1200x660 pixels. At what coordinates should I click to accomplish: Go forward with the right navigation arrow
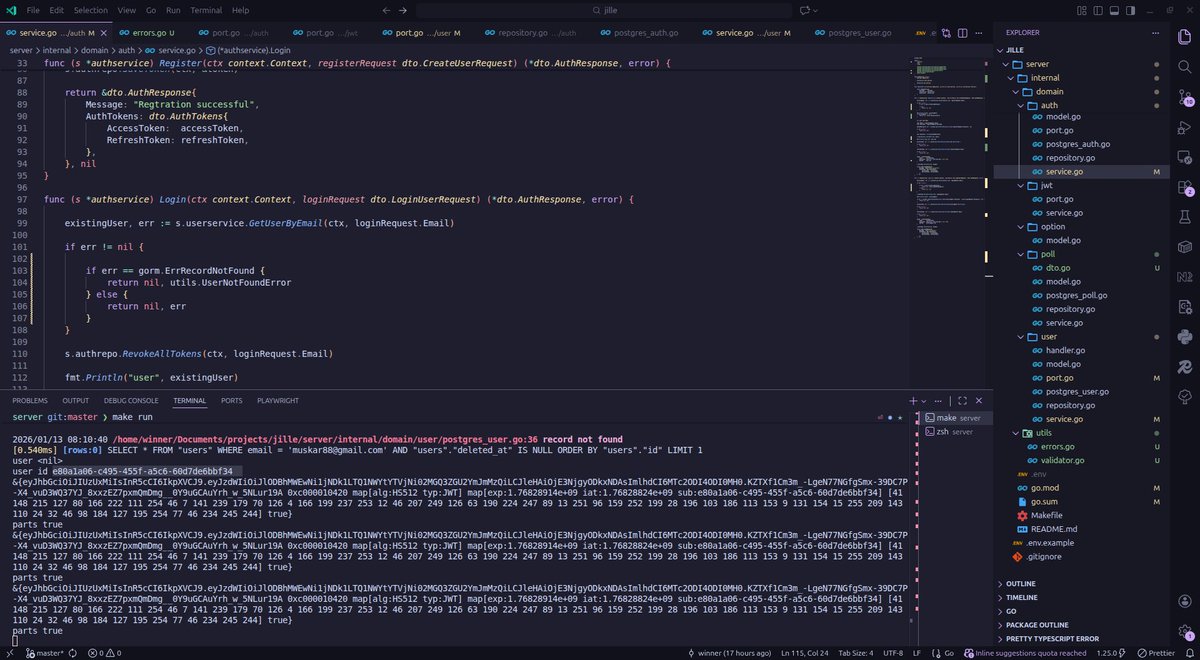[x=403, y=10]
